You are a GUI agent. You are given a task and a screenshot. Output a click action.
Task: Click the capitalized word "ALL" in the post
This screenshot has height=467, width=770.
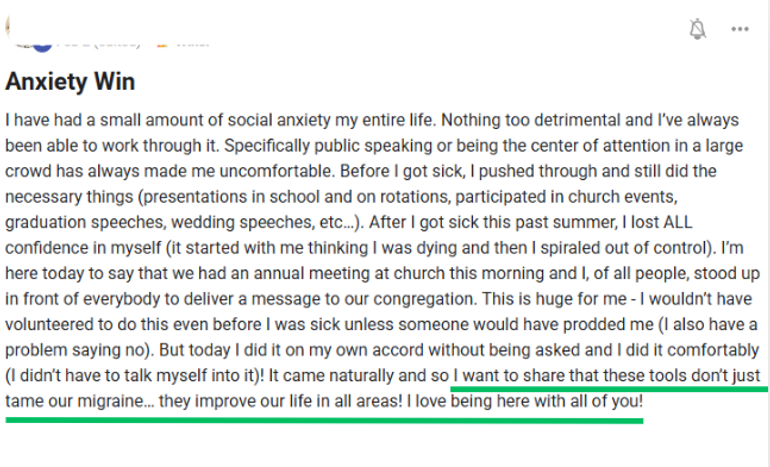coord(677,222)
